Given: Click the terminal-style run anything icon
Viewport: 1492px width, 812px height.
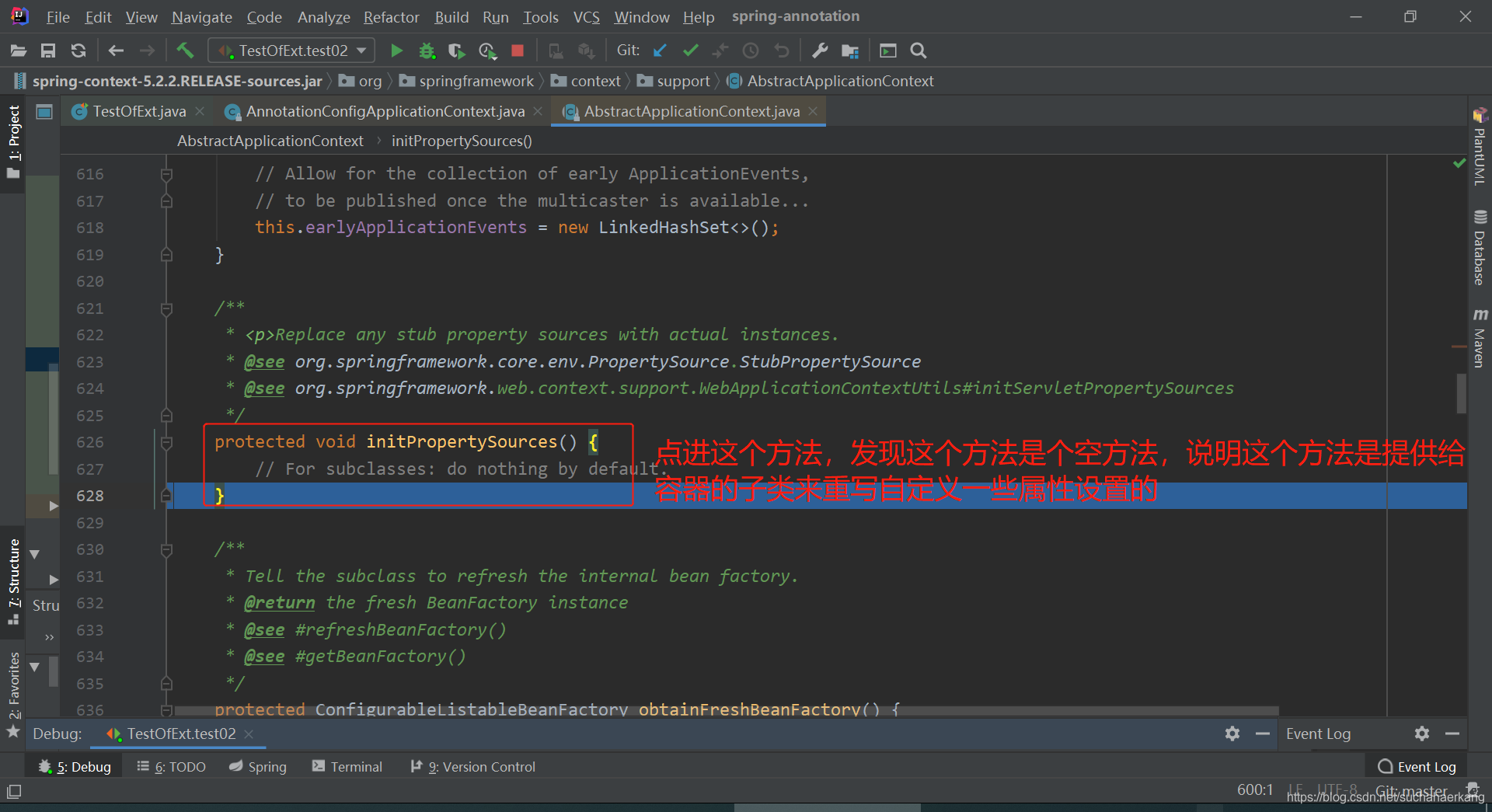Looking at the screenshot, I should pyautogui.click(x=888, y=51).
